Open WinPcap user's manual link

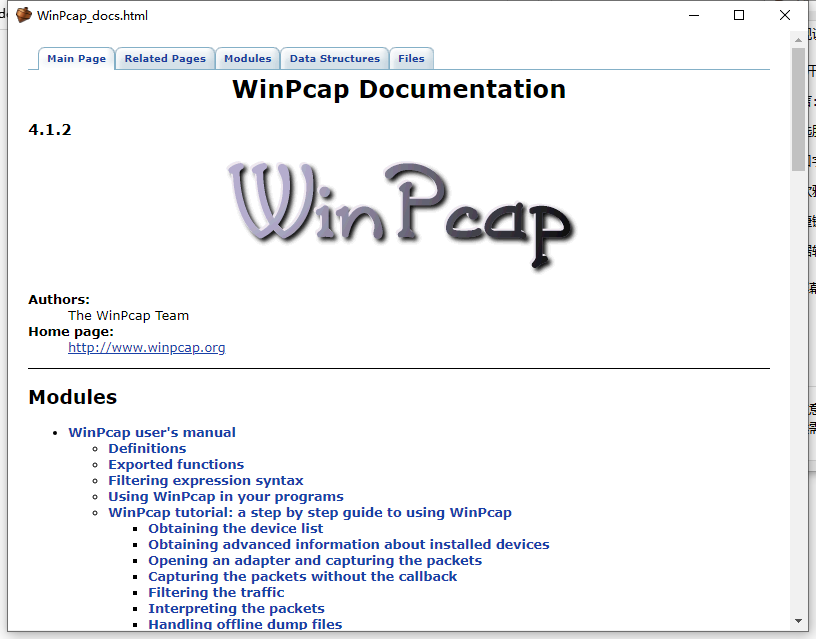pyautogui.click(x=152, y=432)
